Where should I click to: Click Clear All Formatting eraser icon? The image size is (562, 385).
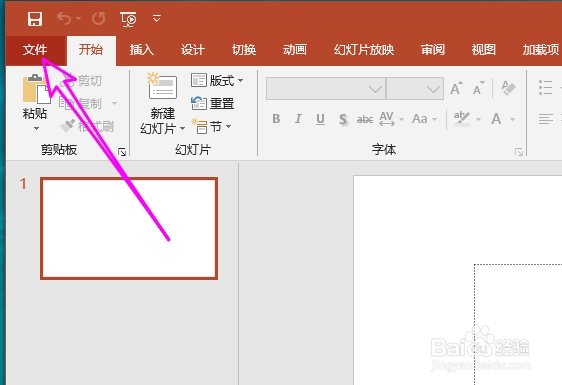point(509,88)
